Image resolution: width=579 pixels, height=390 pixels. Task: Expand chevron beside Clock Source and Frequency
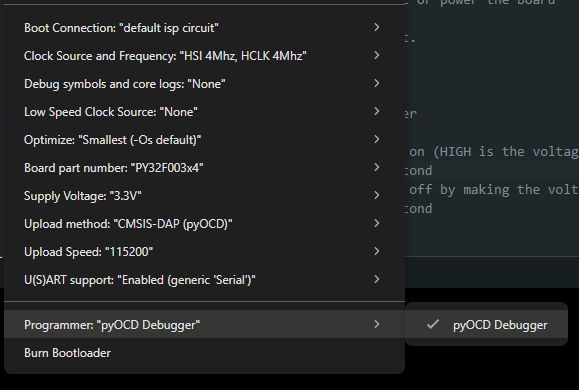(x=377, y=55)
